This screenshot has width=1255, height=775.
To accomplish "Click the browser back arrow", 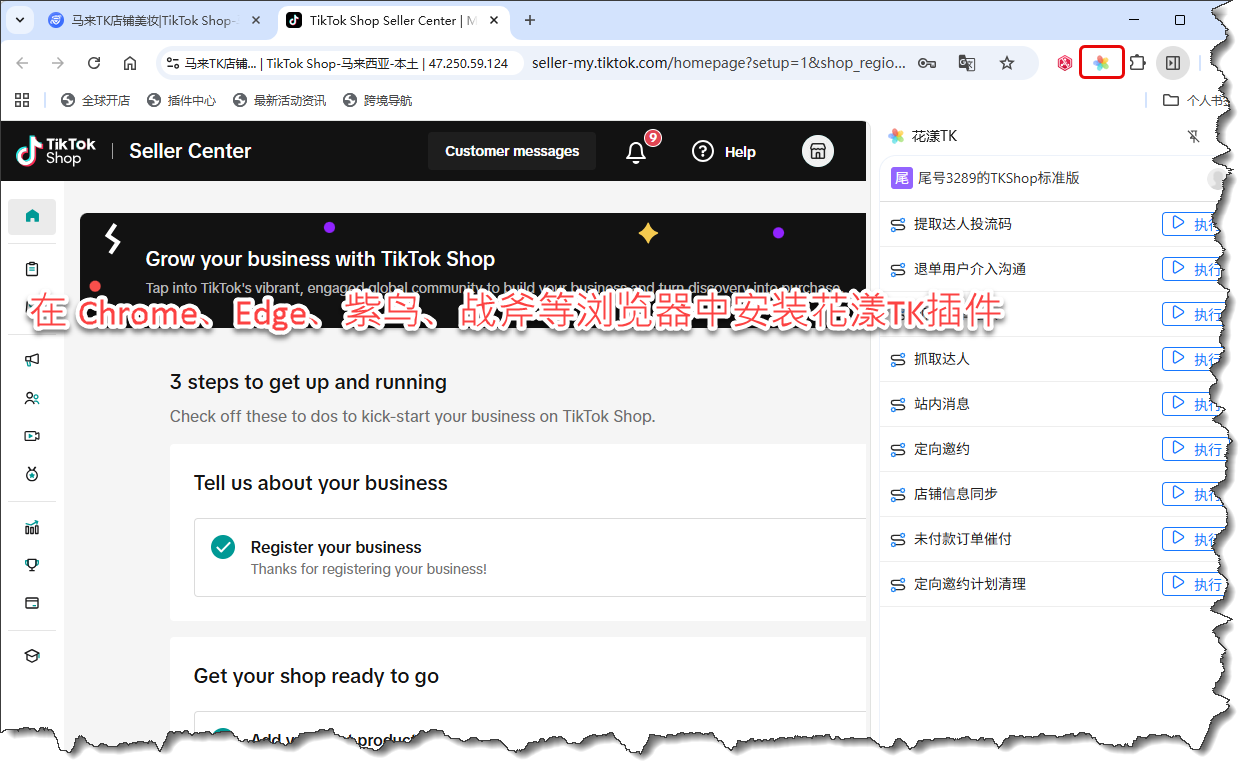I will (22, 63).
